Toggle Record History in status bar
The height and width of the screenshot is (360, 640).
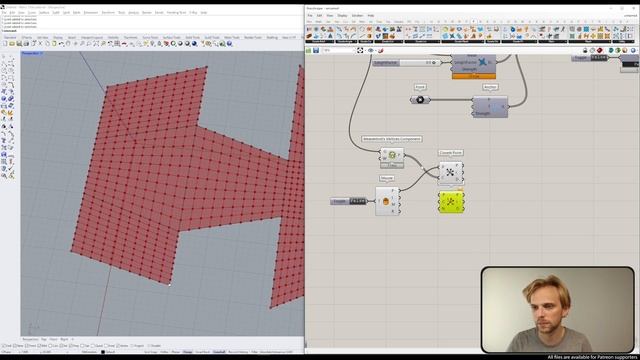coord(238,352)
